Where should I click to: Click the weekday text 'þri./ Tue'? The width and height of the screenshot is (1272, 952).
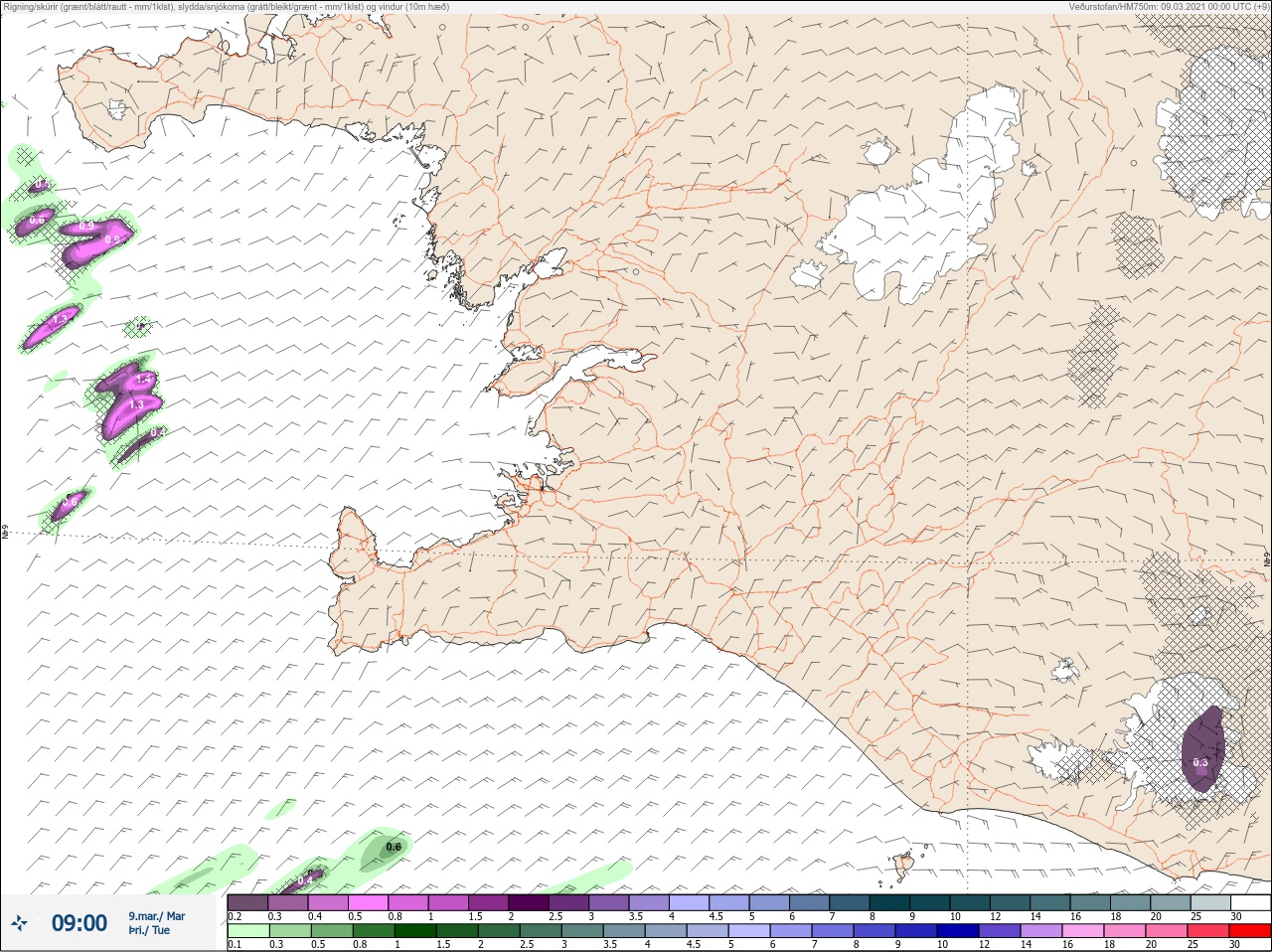point(149,931)
